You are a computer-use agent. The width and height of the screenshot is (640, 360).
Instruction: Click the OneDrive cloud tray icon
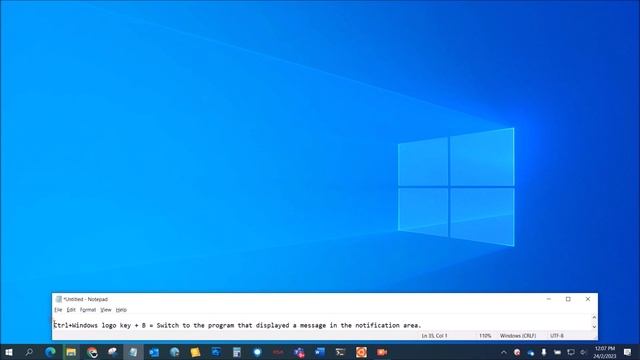click(x=530, y=352)
